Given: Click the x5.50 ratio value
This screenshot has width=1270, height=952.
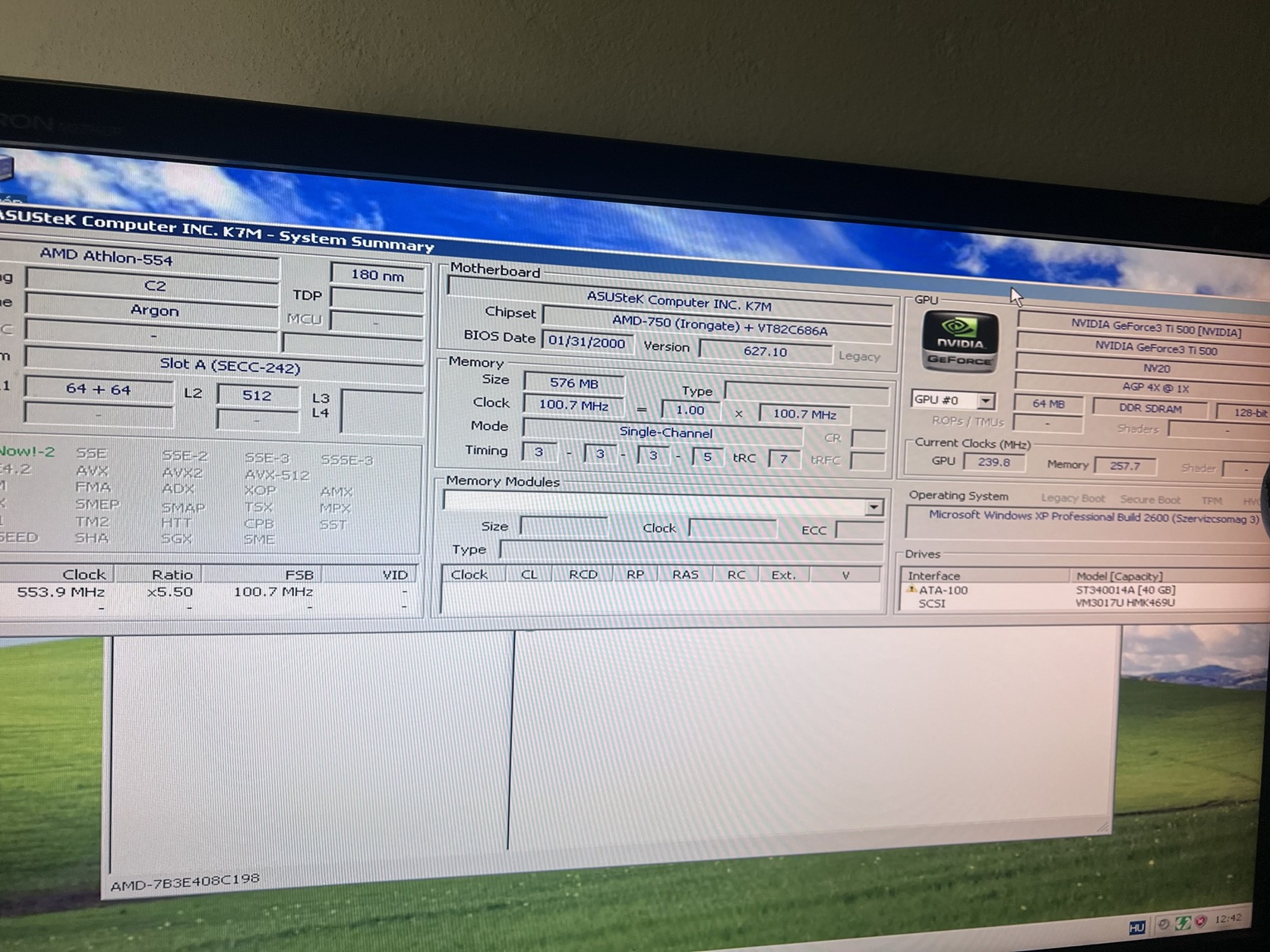Looking at the screenshot, I should 170,591.
